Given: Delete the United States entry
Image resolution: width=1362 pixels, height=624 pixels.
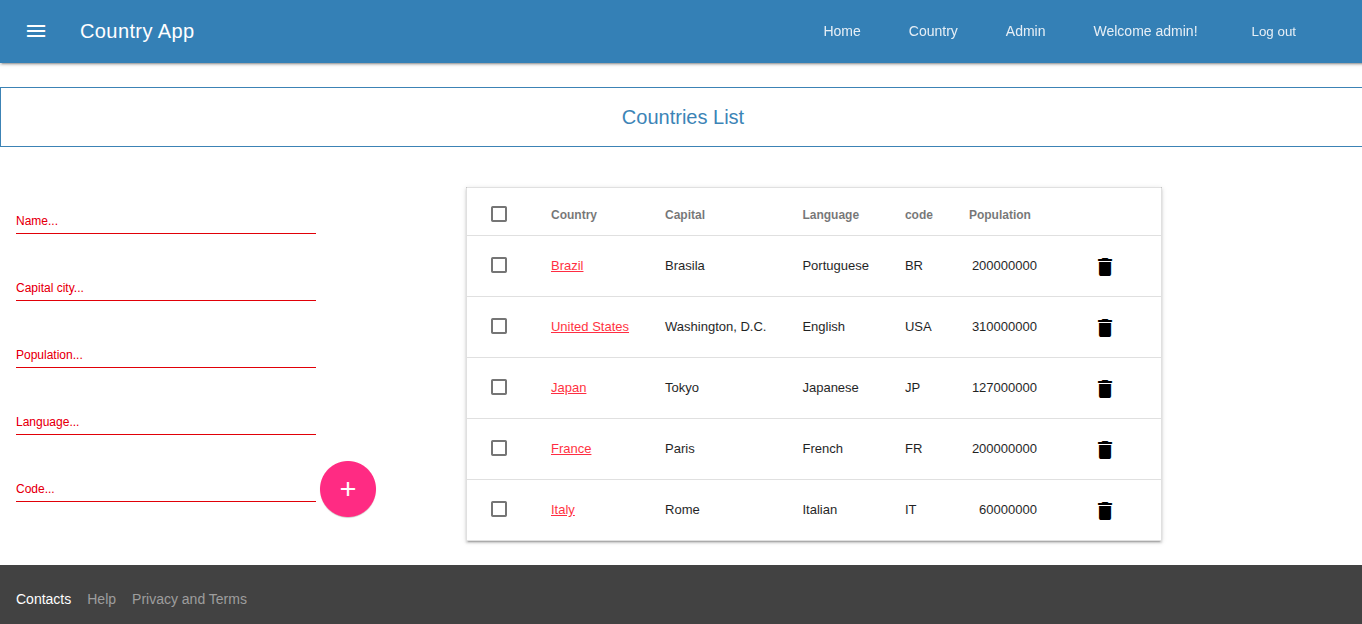Looking at the screenshot, I should 1104,328.
